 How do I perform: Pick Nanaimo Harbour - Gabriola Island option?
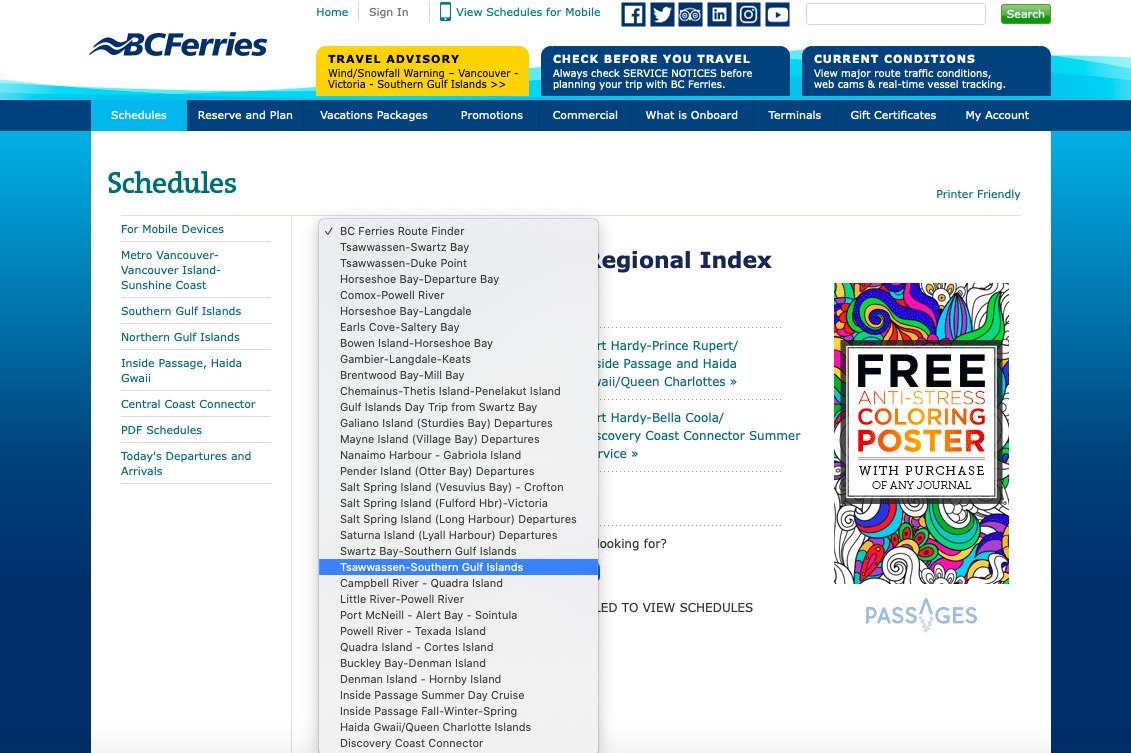tap(459, 455)
